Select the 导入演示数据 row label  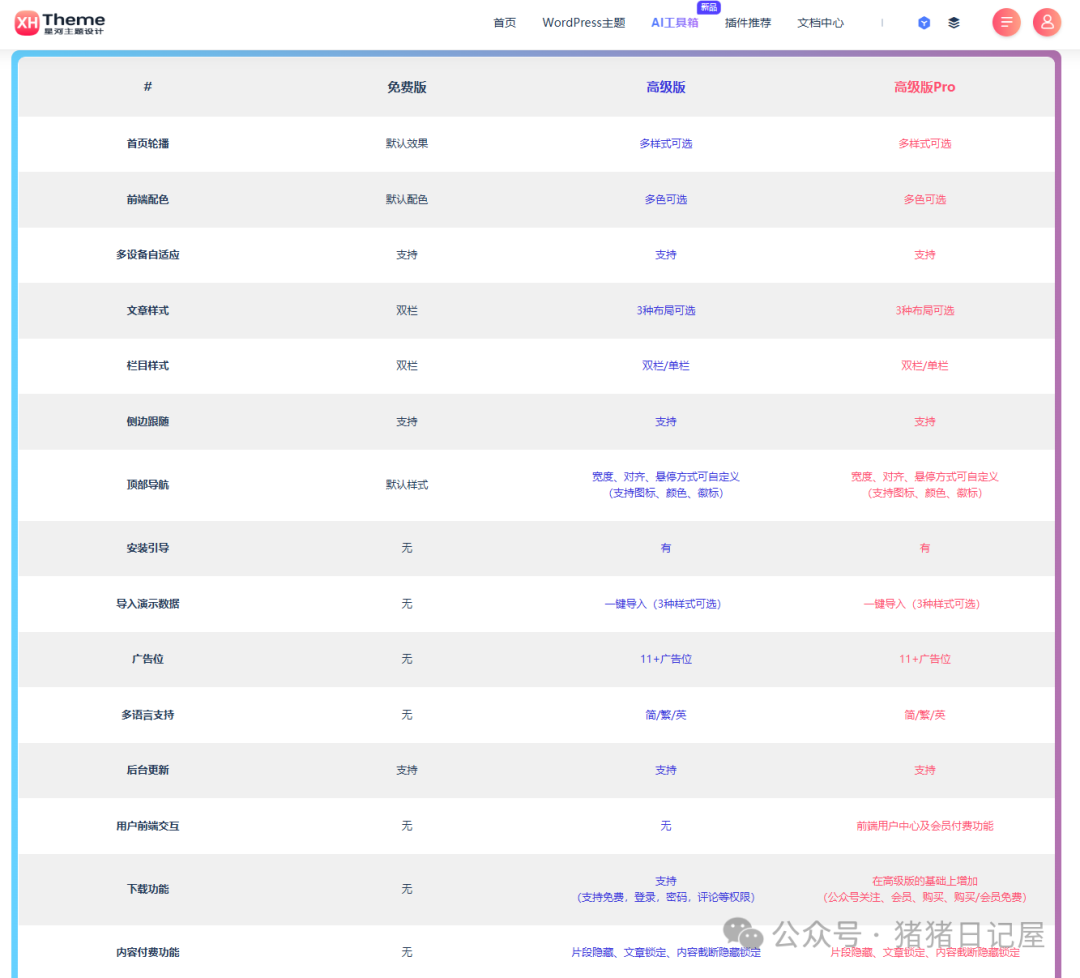point(147,604)
